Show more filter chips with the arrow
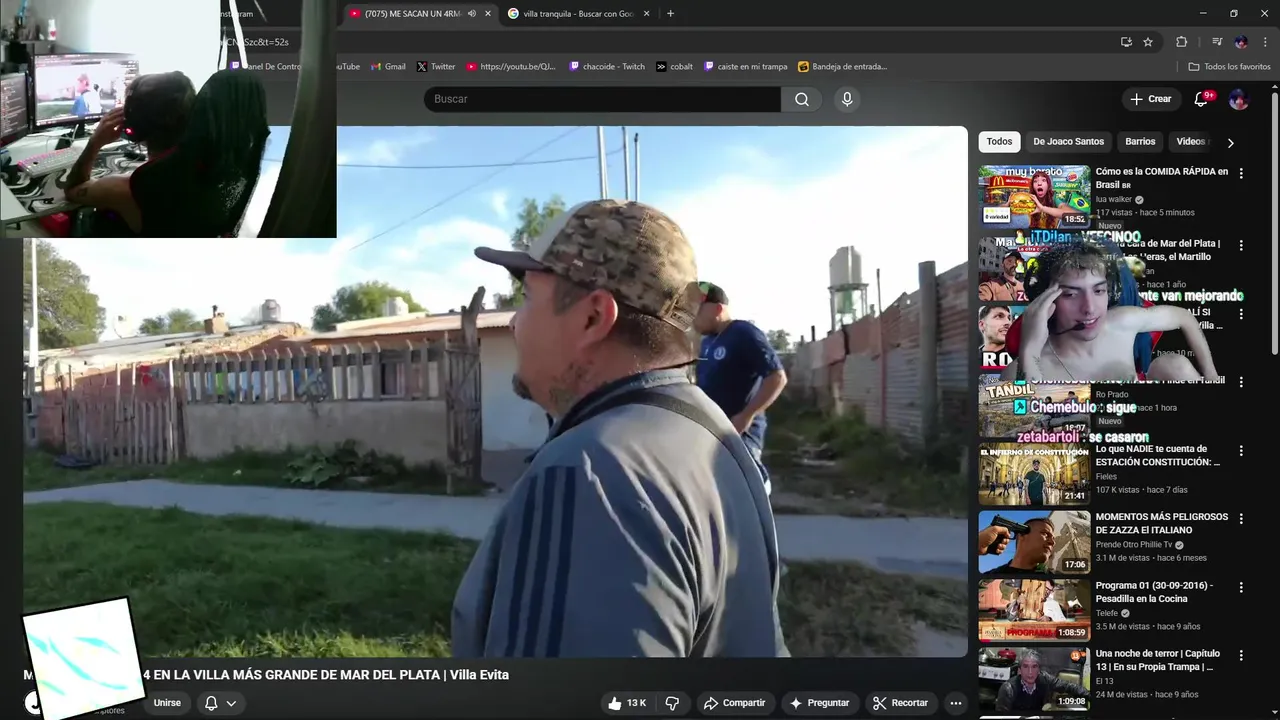 pyautogui.click(x=1230, y=142)
